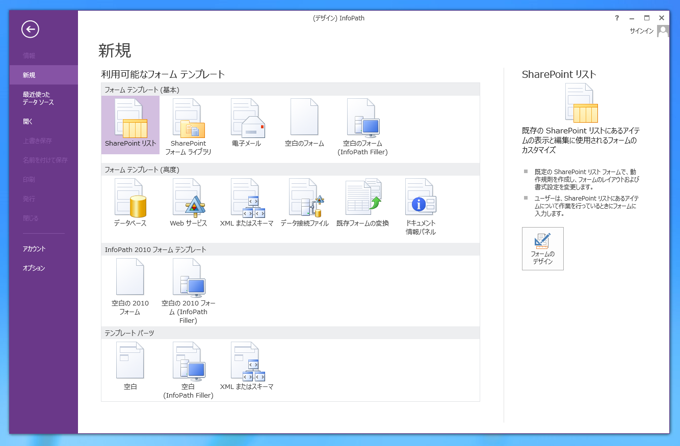680x446 pixels.
Task: Choose 既存フォームの変換 template
Action: pos(363,203)
